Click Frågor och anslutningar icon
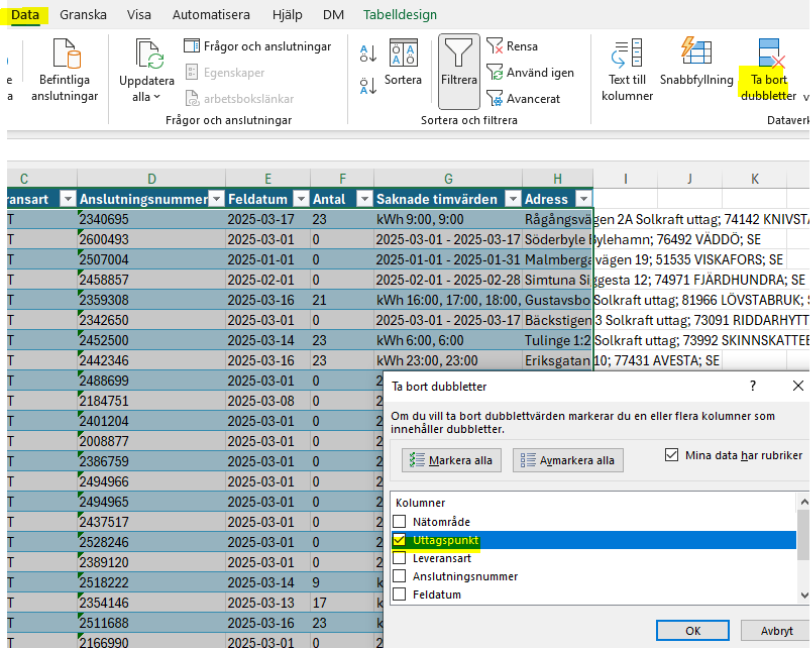 (193, 46)
